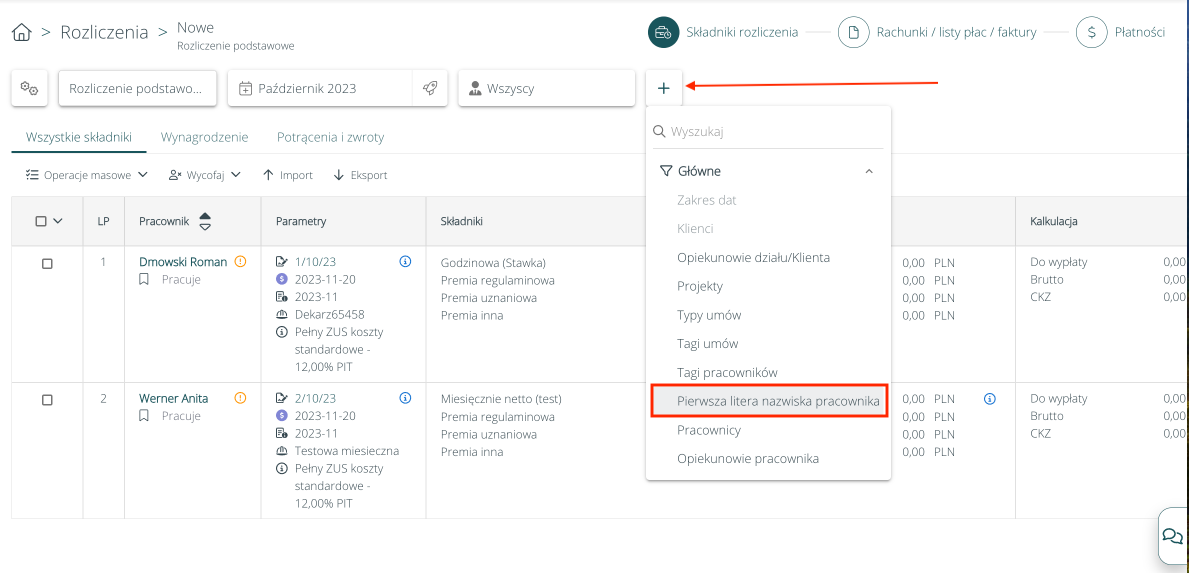Image resolution: width=1189 pixels, height=573 pixels.
Task: Sort by Pracownik column arrows
Action: [205, 221]
